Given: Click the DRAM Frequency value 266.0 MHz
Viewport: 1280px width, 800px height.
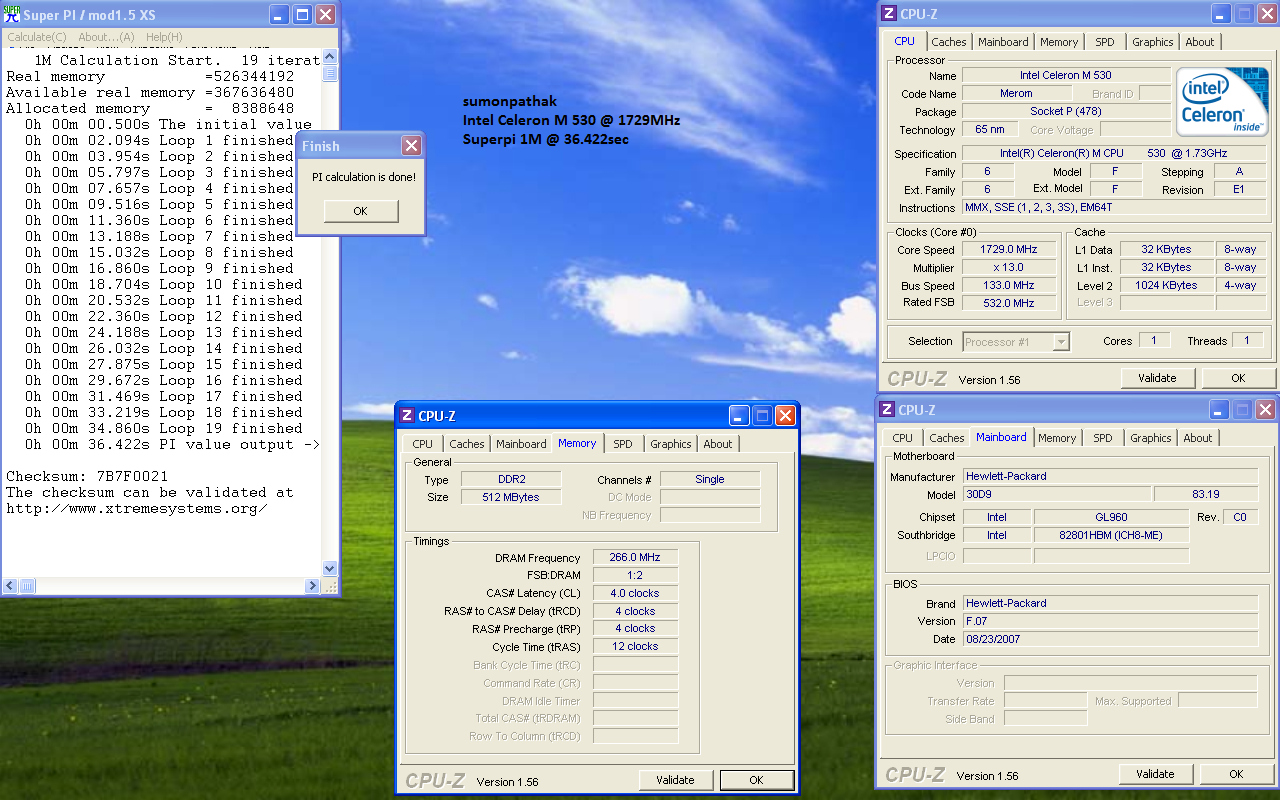Looking at the screenshot, I should [x=635, y=558].
